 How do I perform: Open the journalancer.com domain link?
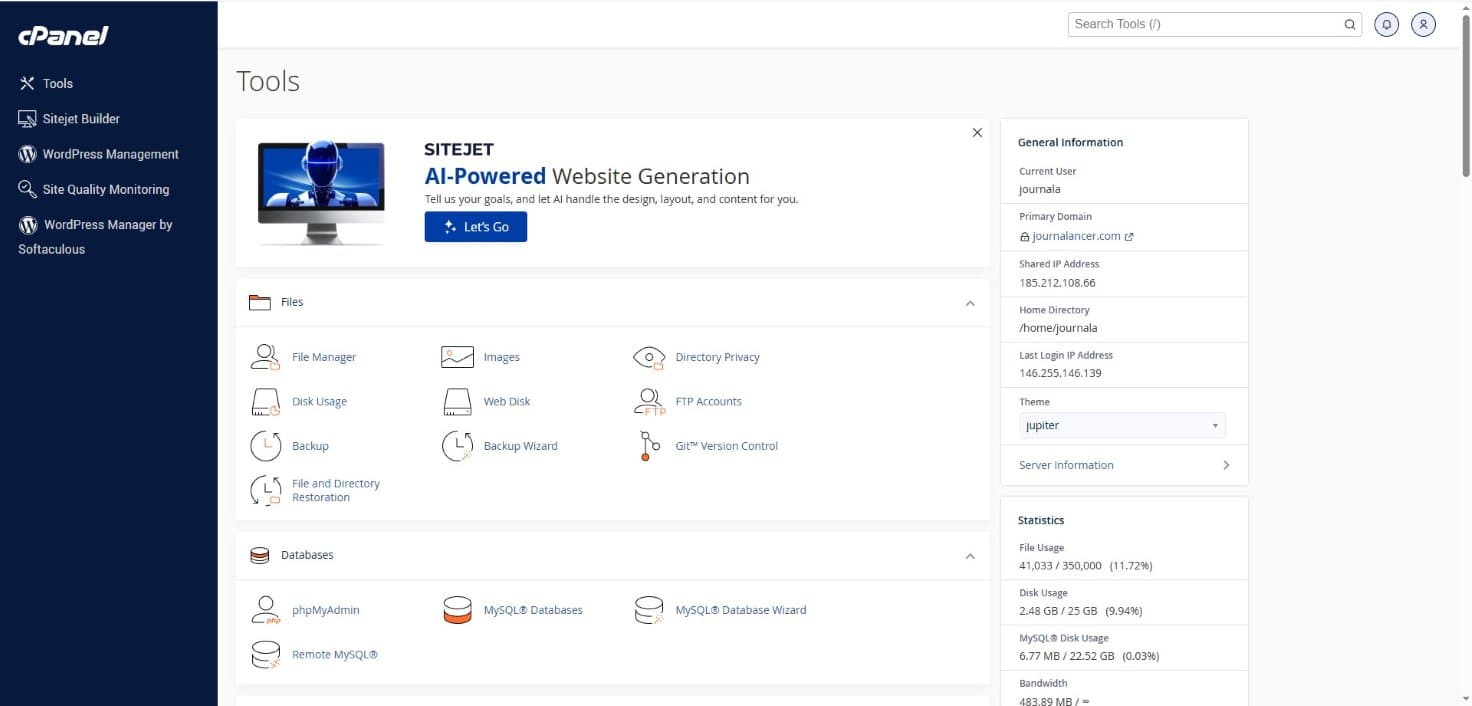1076,237
